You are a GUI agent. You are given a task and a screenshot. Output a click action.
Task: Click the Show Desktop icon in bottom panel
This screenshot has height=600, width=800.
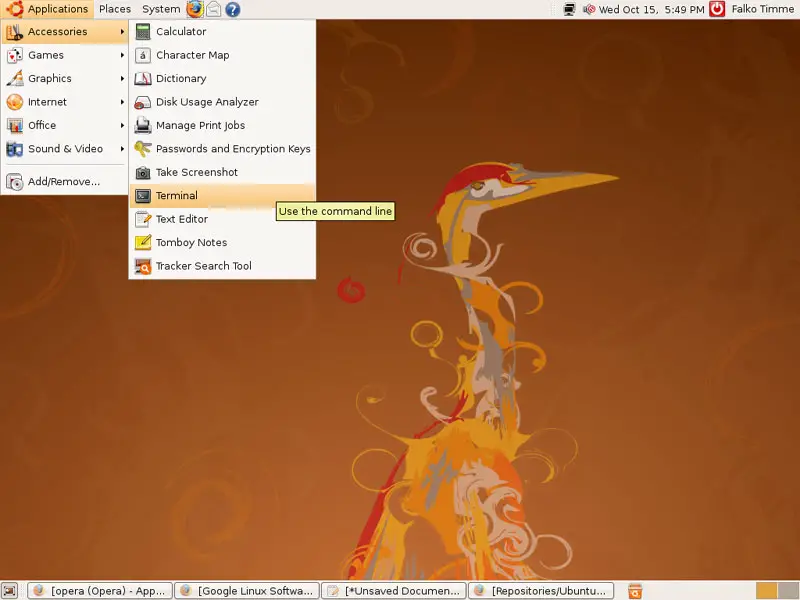(x=10, y=590)
